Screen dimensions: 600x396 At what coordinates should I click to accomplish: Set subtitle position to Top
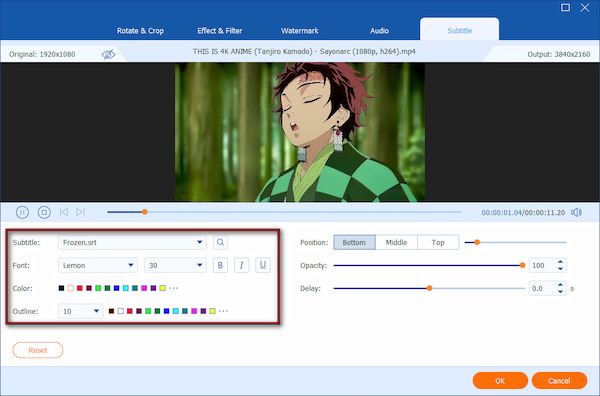tap(438, 242)
